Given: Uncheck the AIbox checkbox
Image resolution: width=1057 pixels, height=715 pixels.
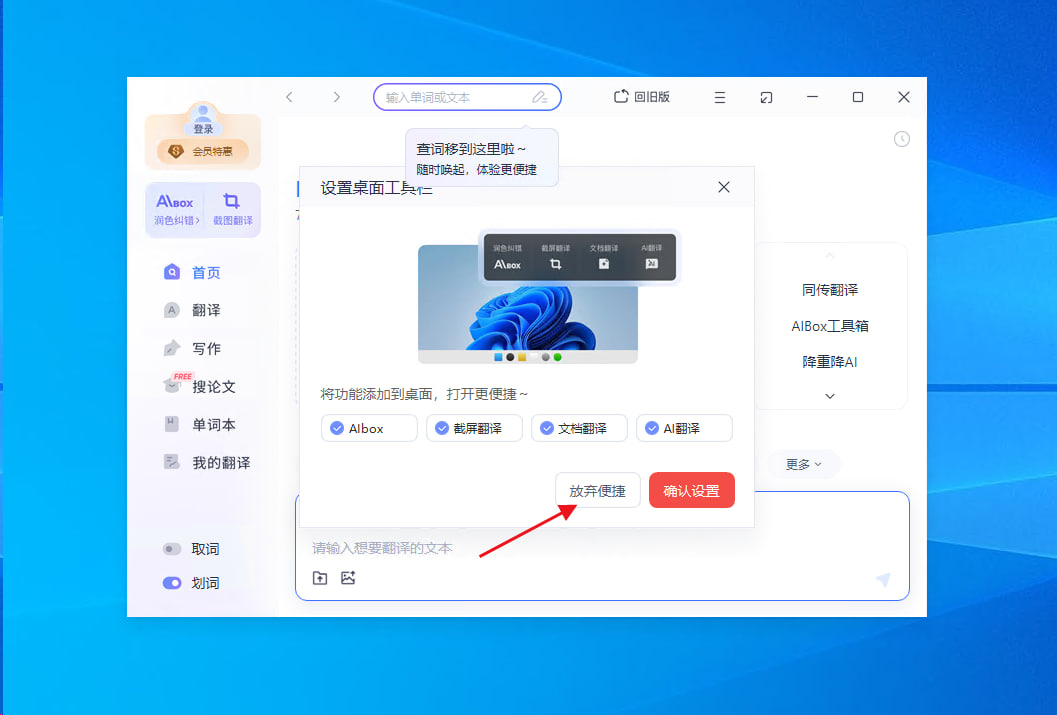Looking at the screenshot, I should [336, 428].
